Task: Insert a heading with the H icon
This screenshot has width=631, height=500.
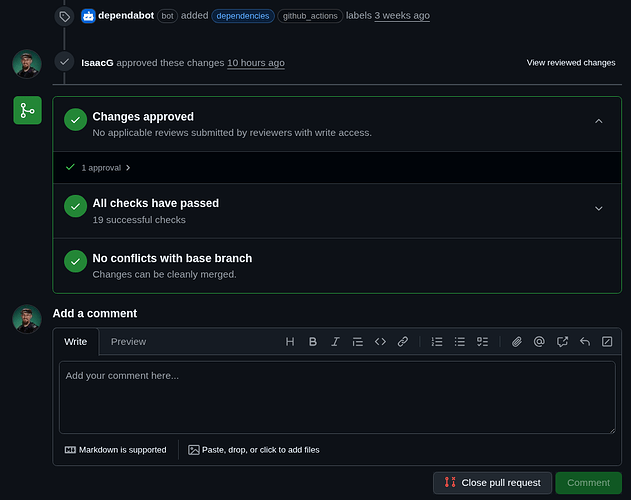Action: 290,342
